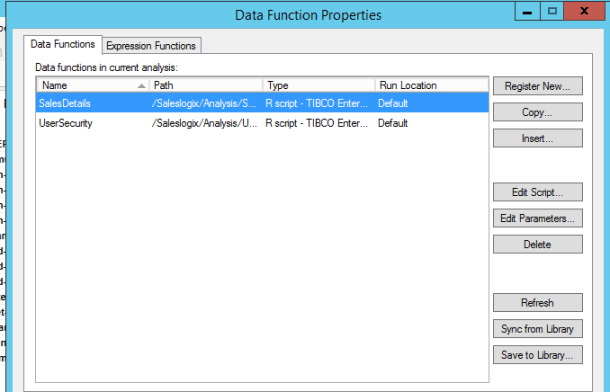The width and height of the screenshot is (610, 392).
Task: Click the Run Location column header
Action: coord(431,85)
